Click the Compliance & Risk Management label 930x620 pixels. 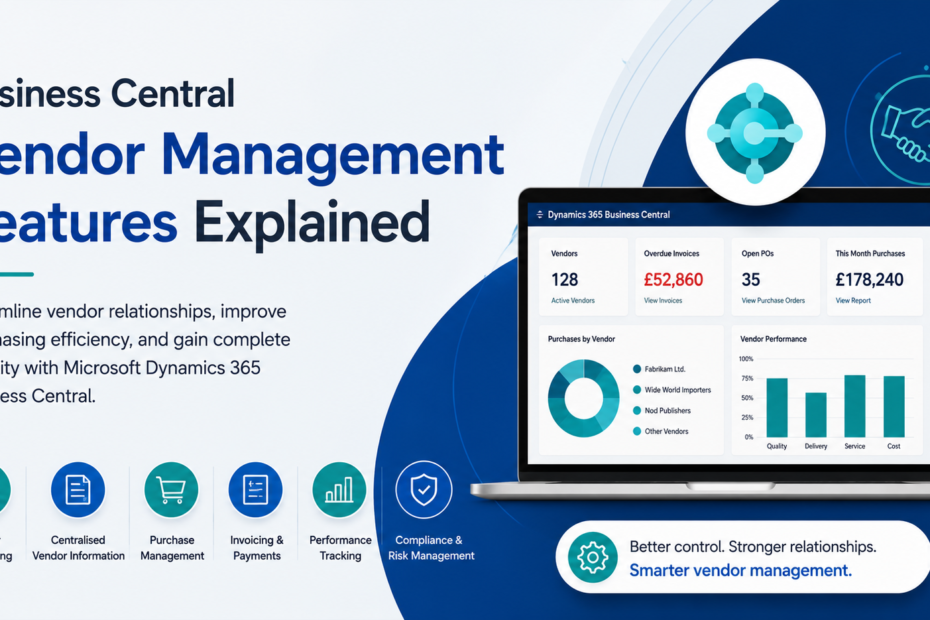pos(431,548)
